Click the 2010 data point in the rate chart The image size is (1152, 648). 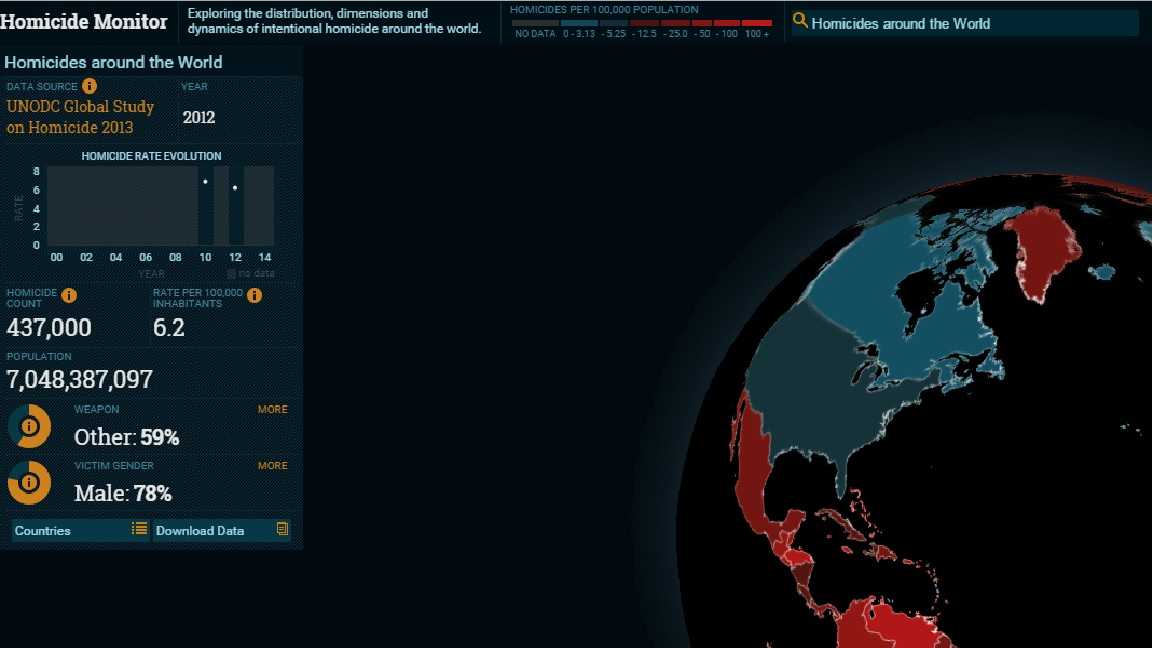206,181
